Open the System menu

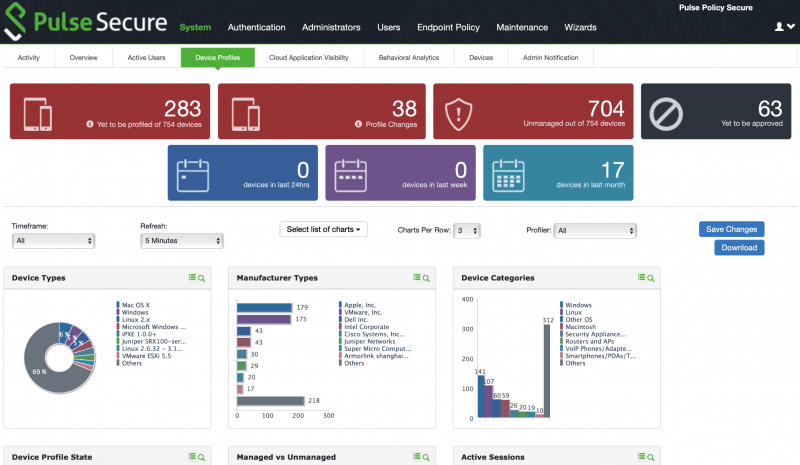pos(195,28)
